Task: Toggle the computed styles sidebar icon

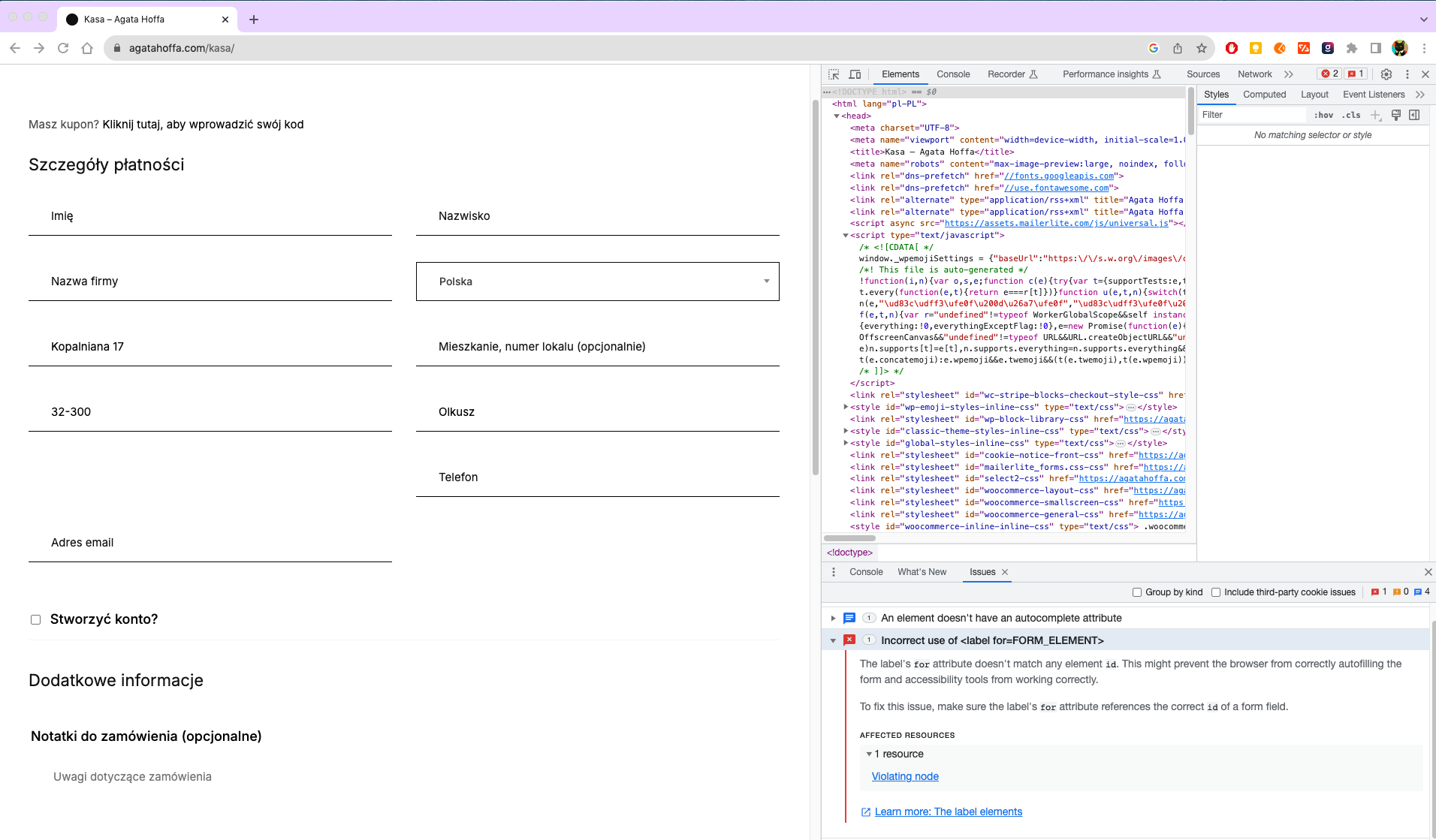Action: point(1414,115)
